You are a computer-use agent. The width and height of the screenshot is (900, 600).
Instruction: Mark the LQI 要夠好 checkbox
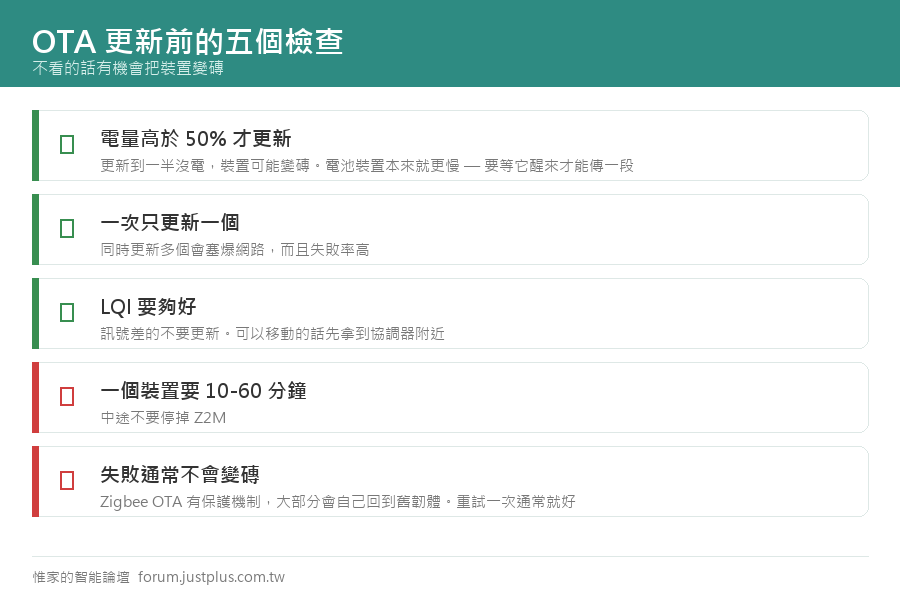pos(67,312)
